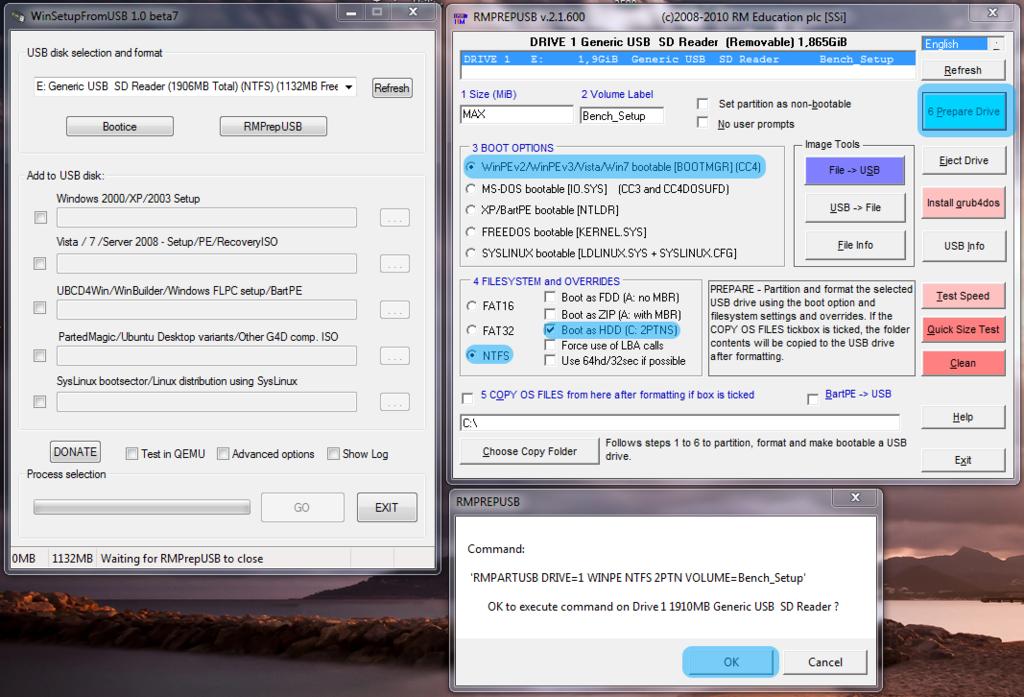Toggle Advanced options checkbox
Screen dimensions: 1024x697
point(223,453)
